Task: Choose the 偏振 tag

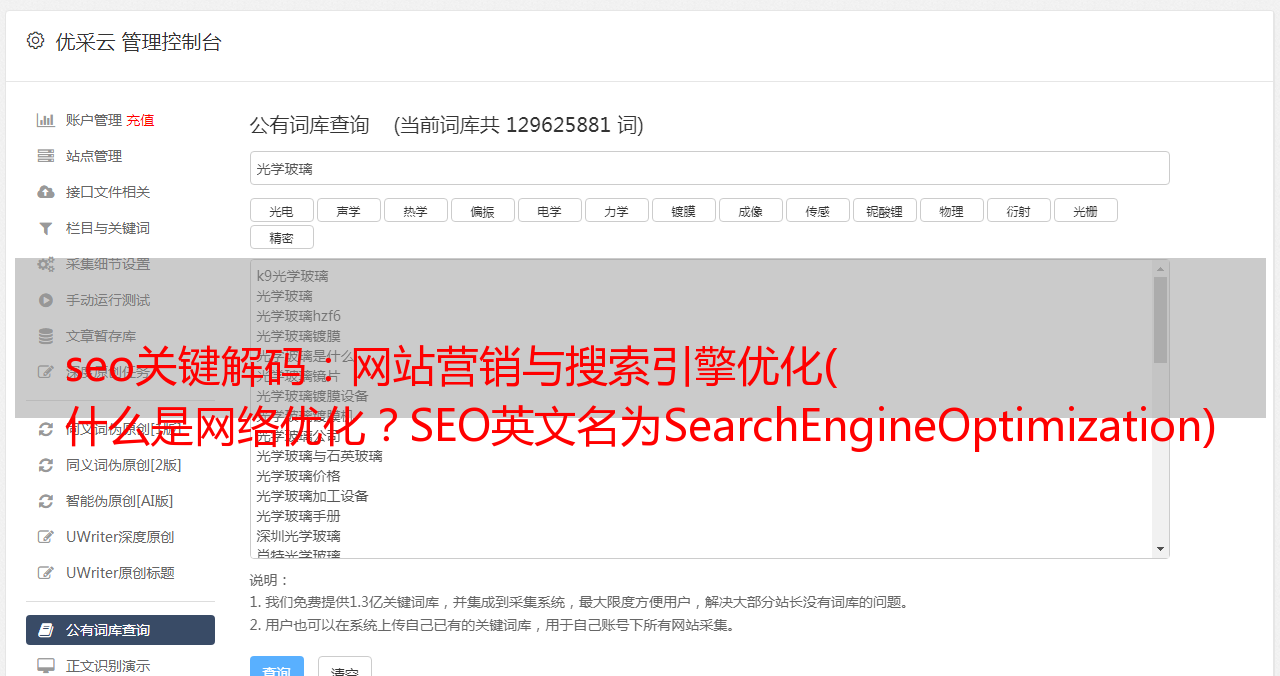Action: tap(483, 210)
